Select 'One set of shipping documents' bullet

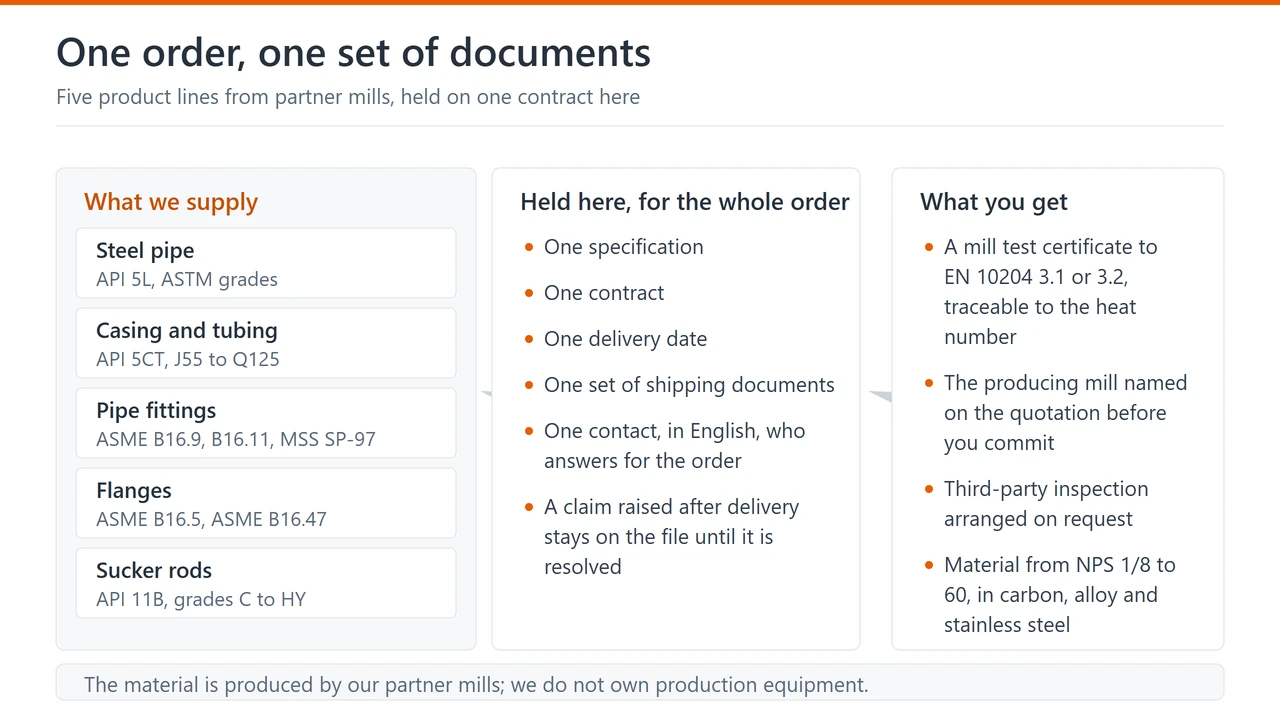689,385
